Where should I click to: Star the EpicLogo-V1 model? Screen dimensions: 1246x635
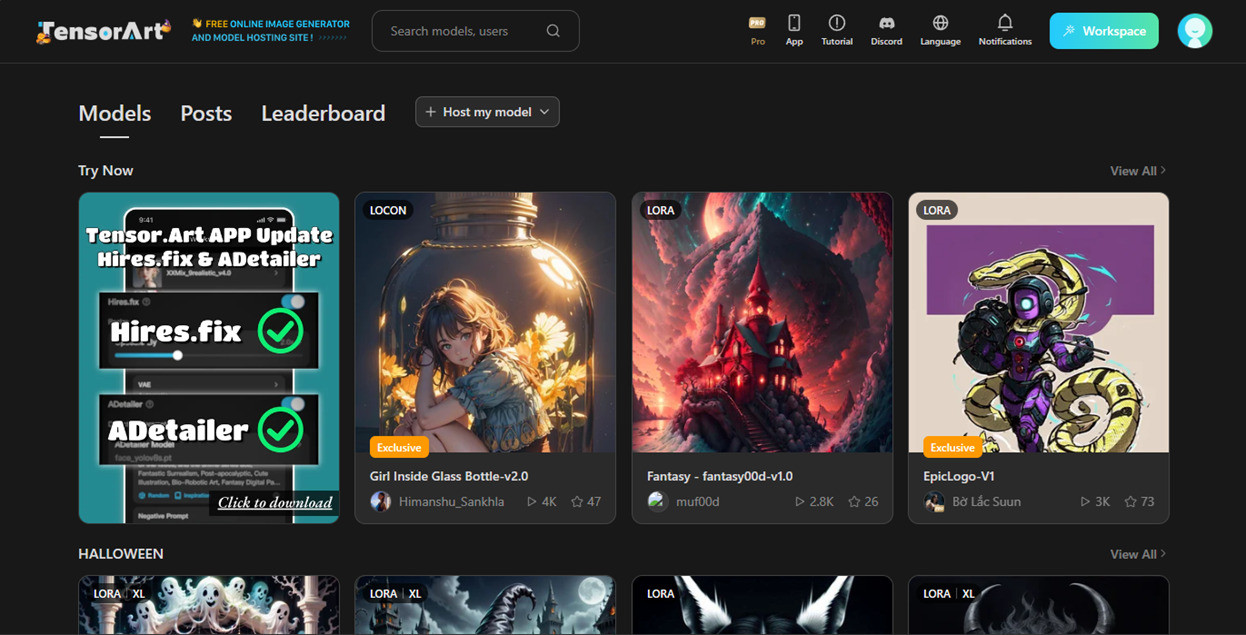pos(1131,502)
